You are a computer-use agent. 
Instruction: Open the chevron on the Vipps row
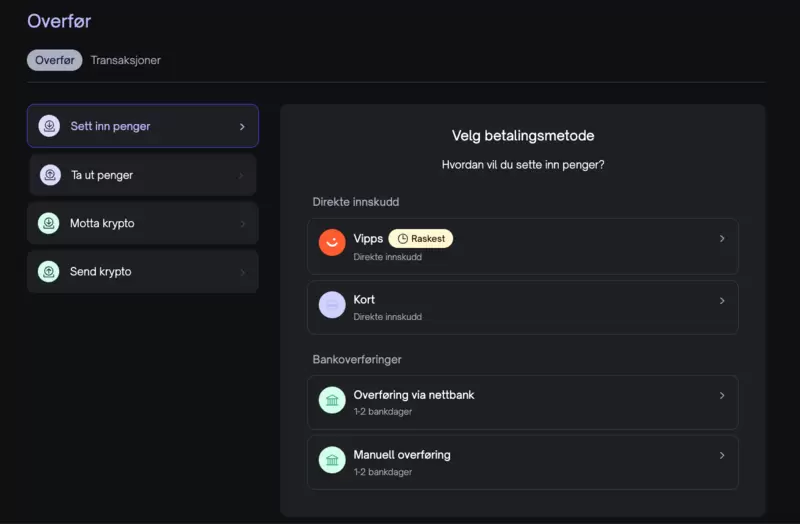click(722, 238)
